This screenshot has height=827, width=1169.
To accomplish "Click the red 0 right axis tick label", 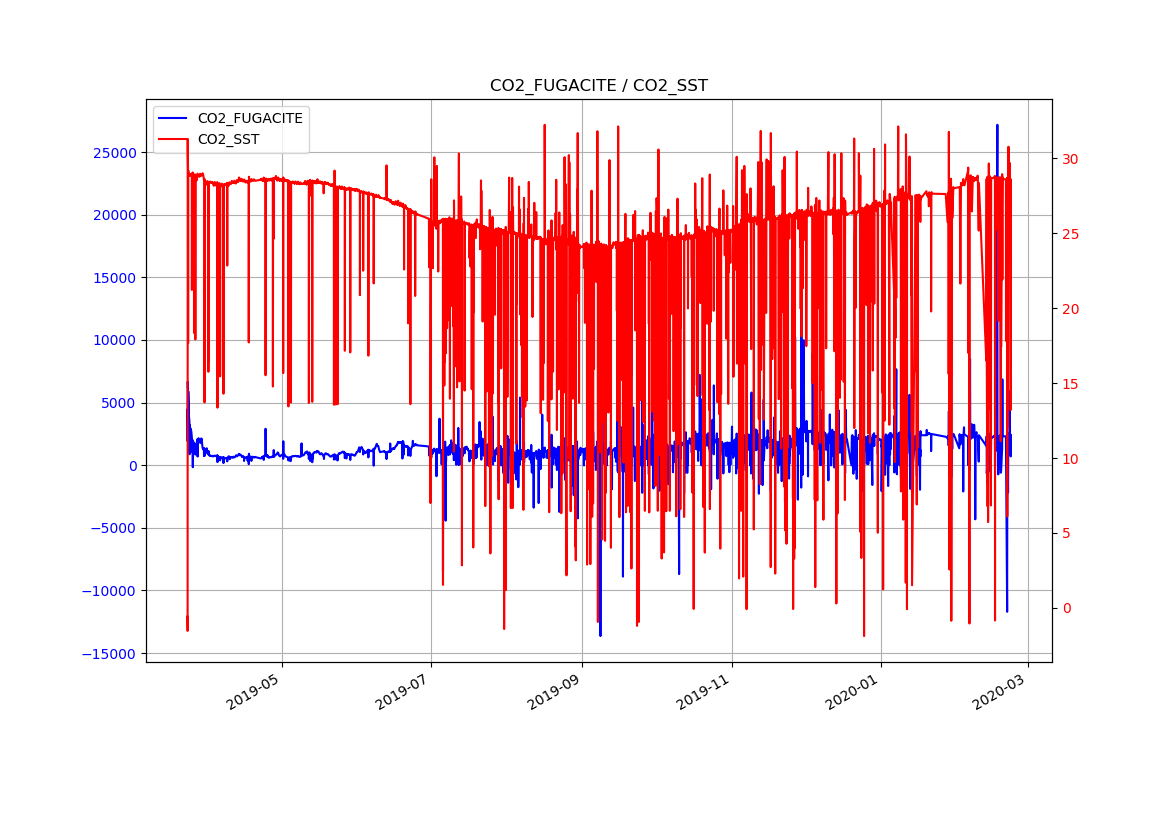I will [1066, 608].
